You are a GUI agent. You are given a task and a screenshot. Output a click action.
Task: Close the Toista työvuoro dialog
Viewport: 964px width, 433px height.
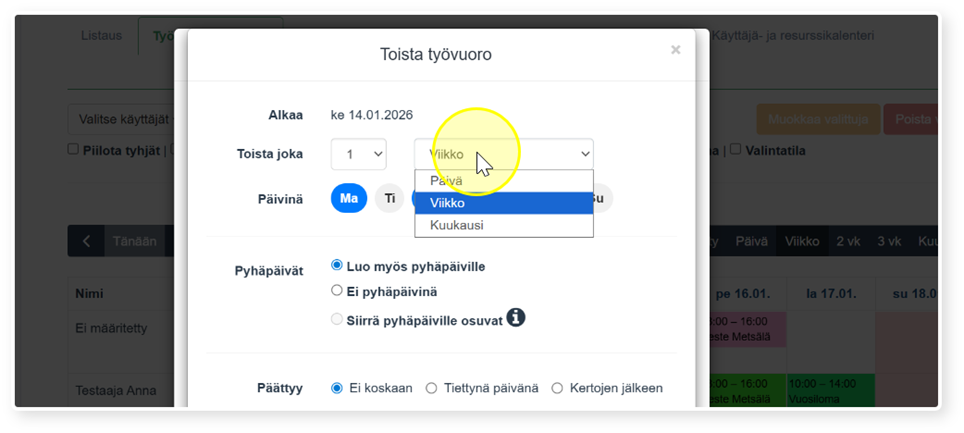coord(675,50)
